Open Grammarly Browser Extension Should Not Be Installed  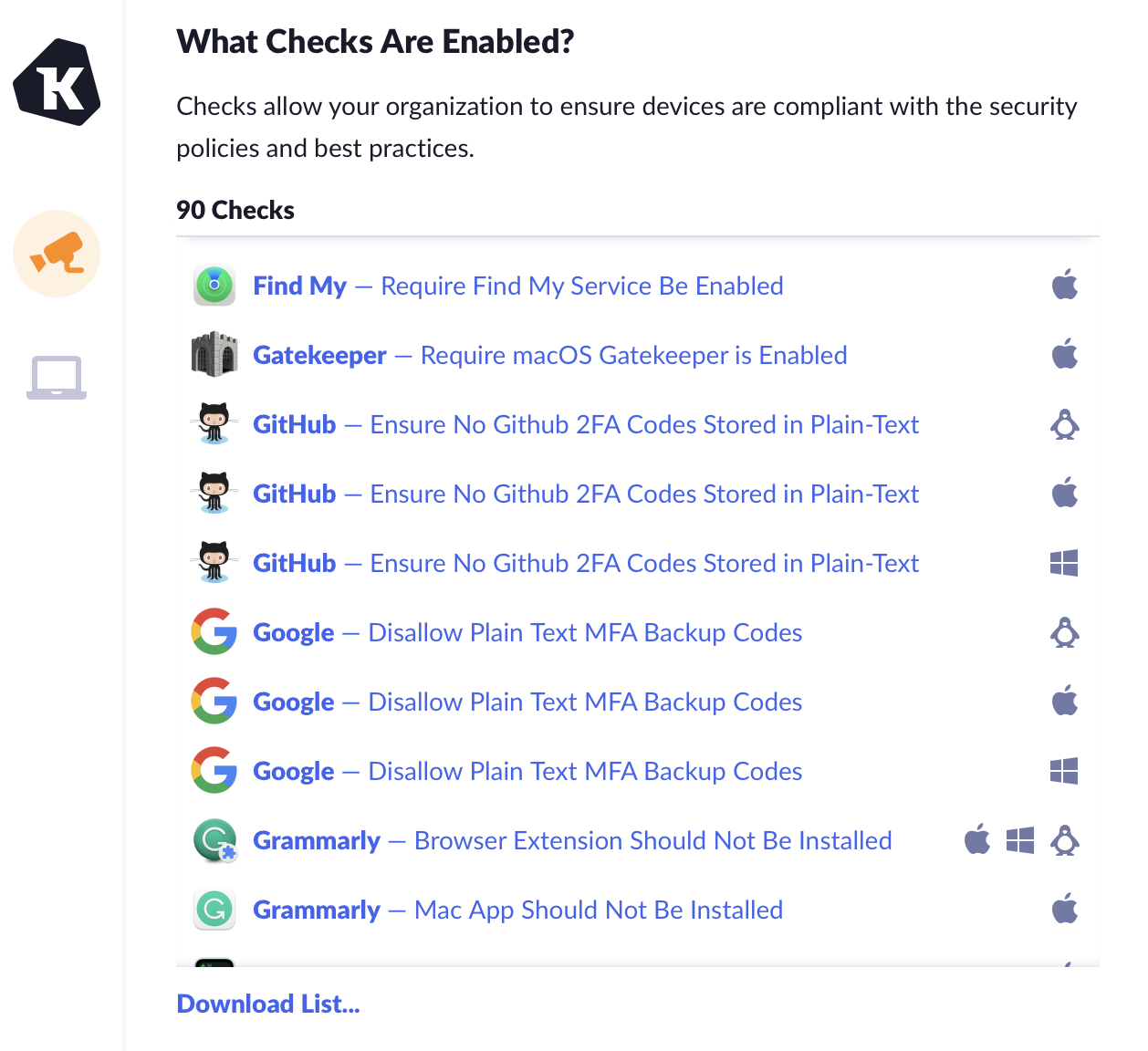572,841
